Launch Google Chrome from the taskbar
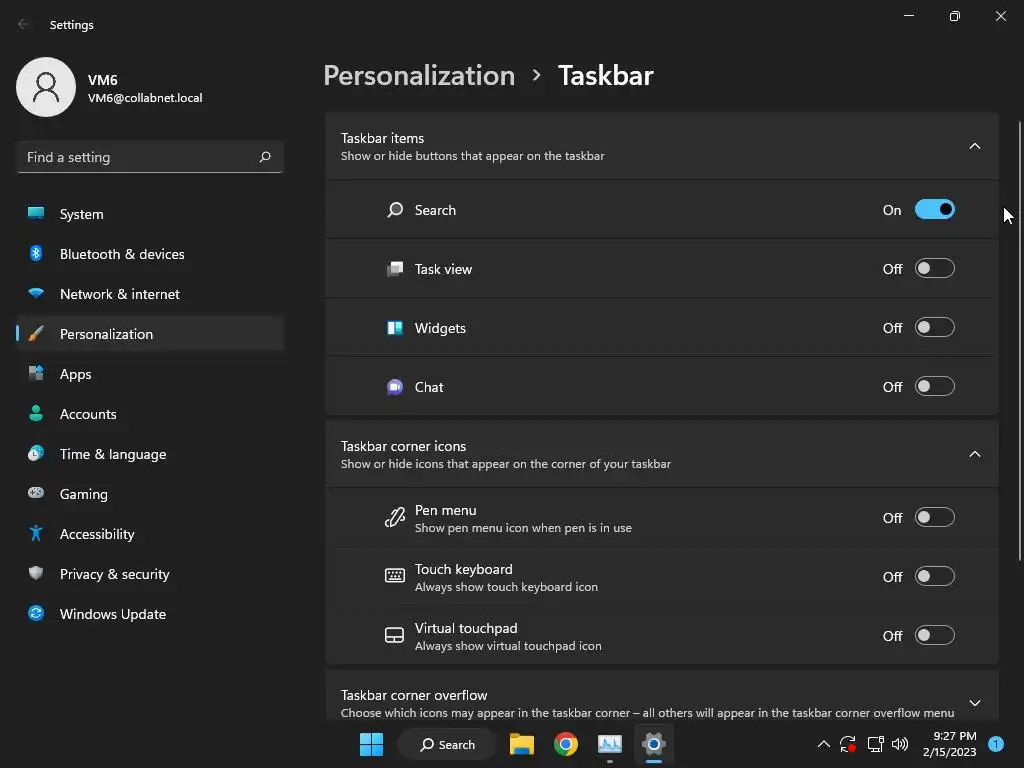1024x768 pixels. pyautogui.click(x=566, y=744)
